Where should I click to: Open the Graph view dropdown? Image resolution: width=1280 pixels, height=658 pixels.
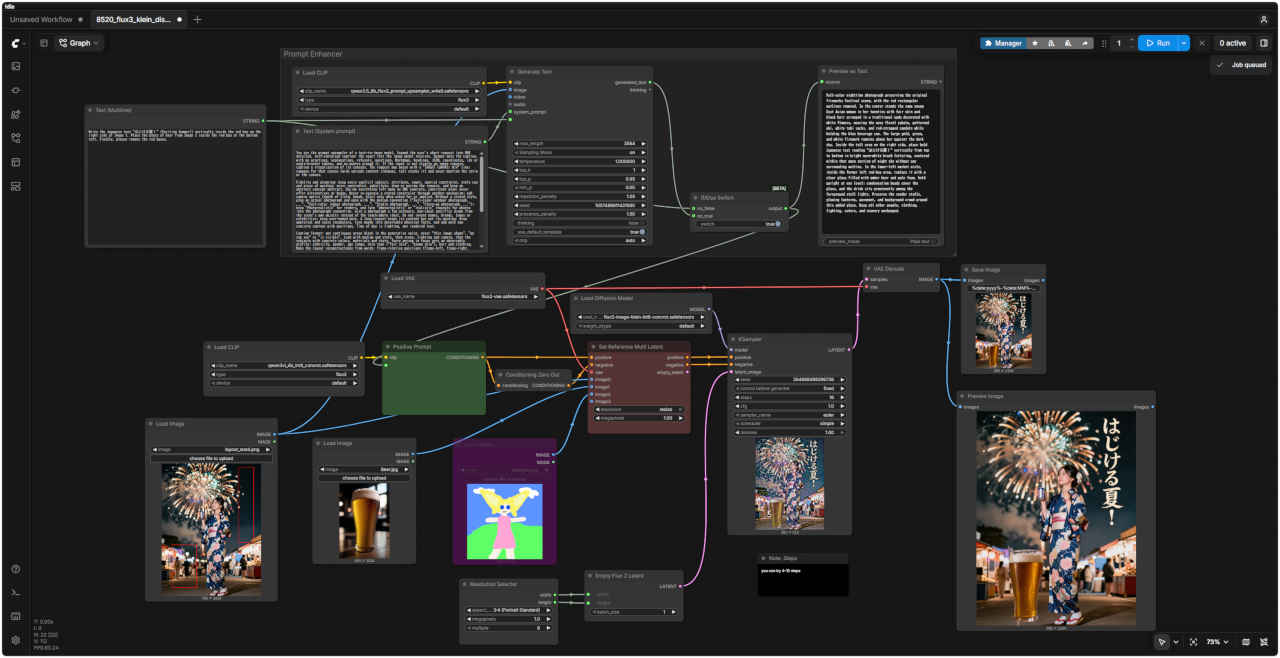point(79,43)
